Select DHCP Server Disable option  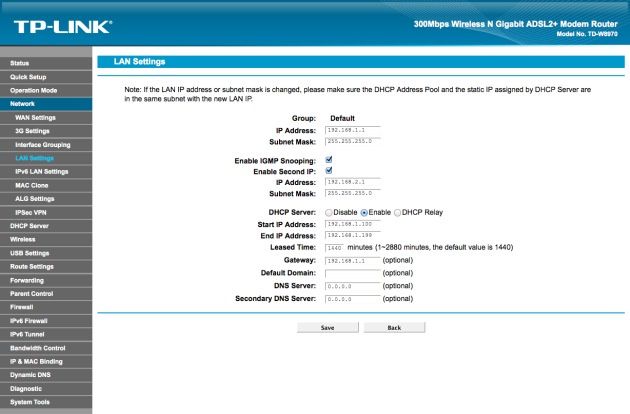(x=329, y=213)
